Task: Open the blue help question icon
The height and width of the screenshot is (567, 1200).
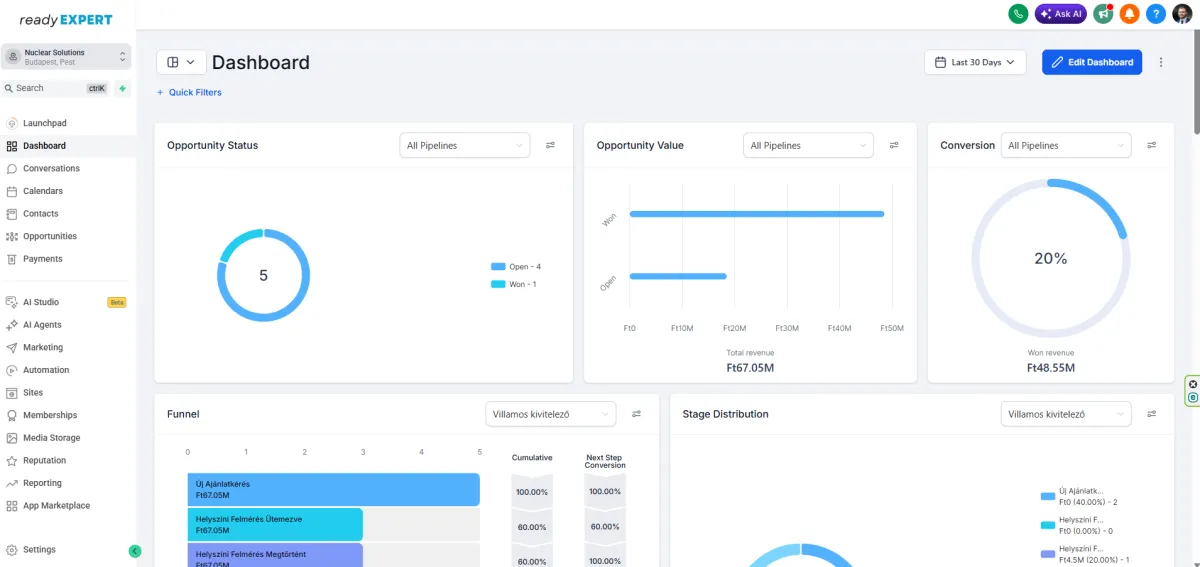Action: point(1155,14)
